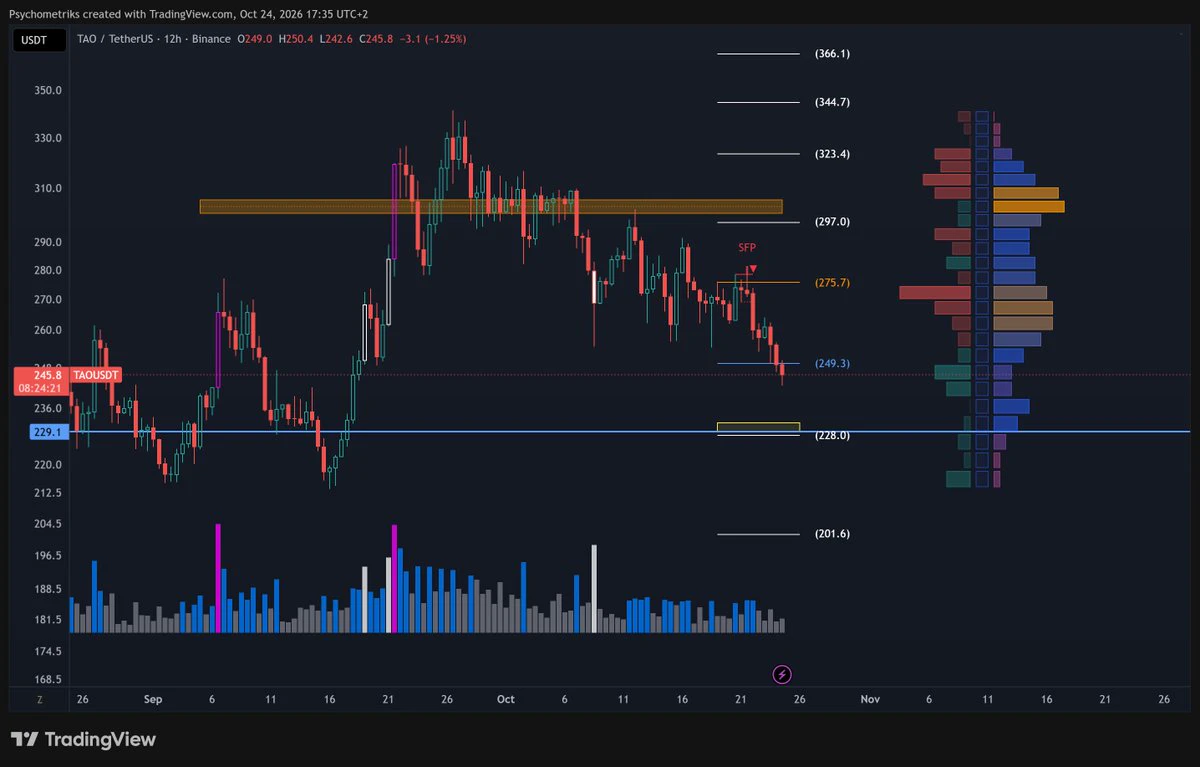Click the 310.0 price scale label

click(x=48, y=188)
